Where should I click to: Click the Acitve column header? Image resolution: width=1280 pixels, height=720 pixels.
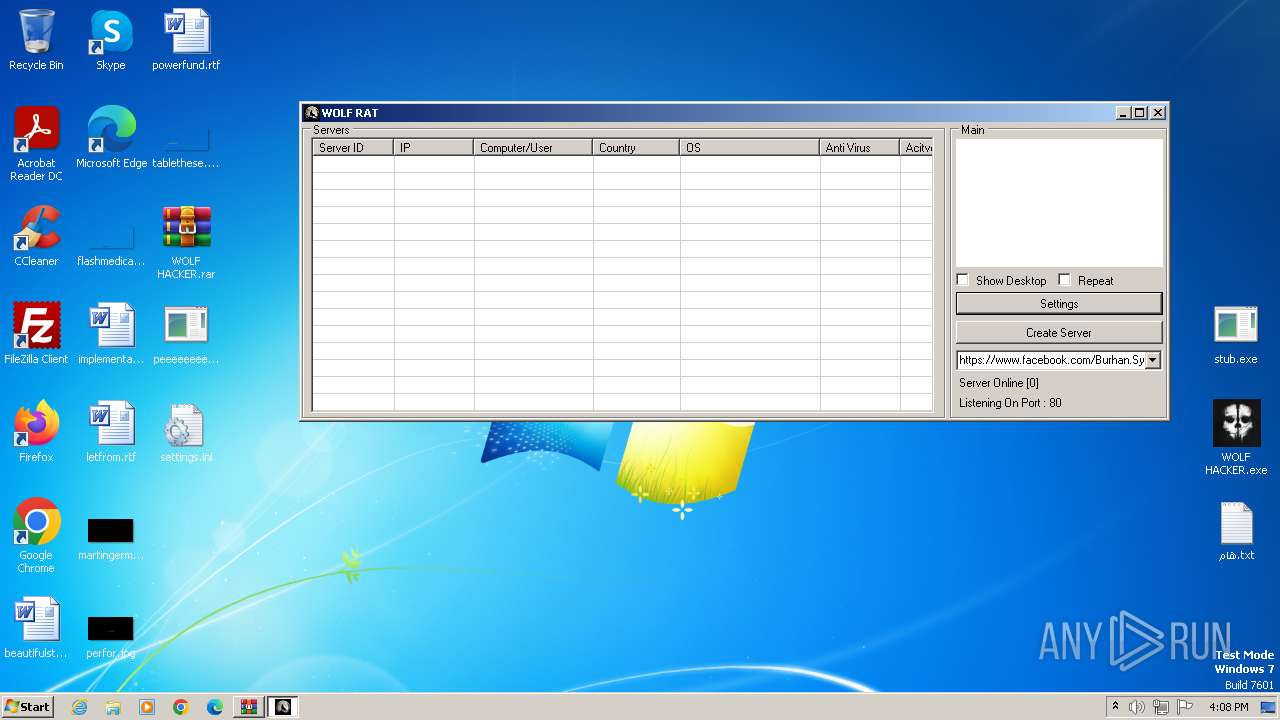[x=917, y=147]
